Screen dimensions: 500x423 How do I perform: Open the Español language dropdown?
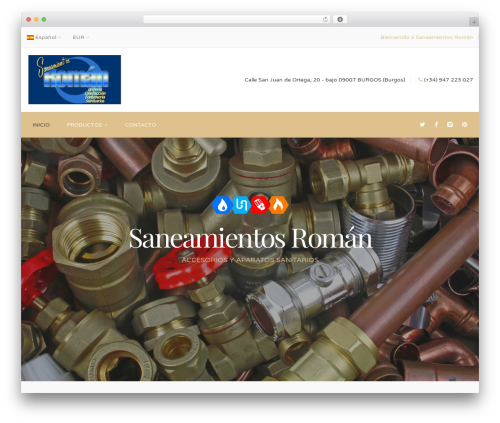point(44,37)
